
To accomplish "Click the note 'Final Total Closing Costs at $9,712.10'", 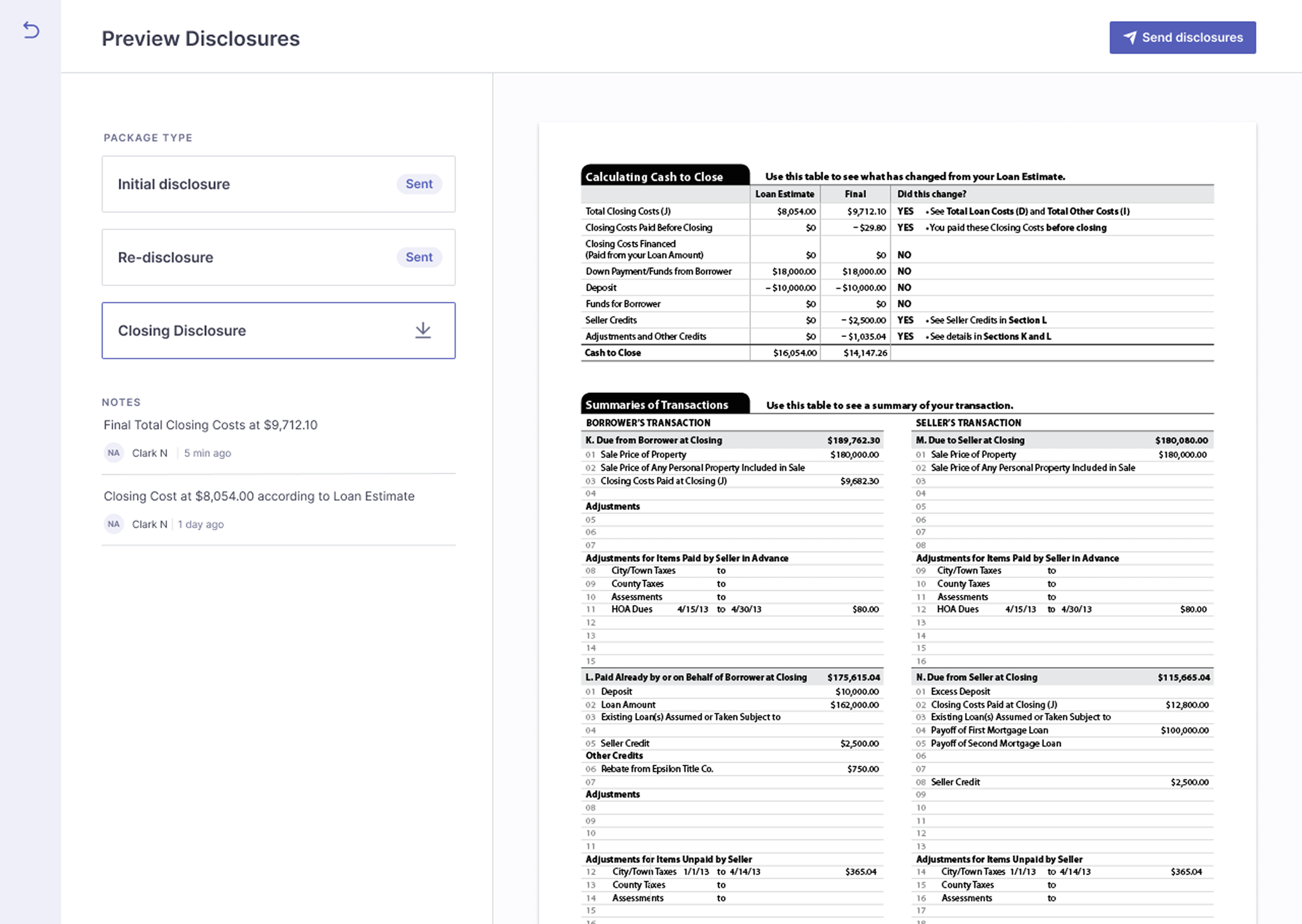I will point(210,425).
